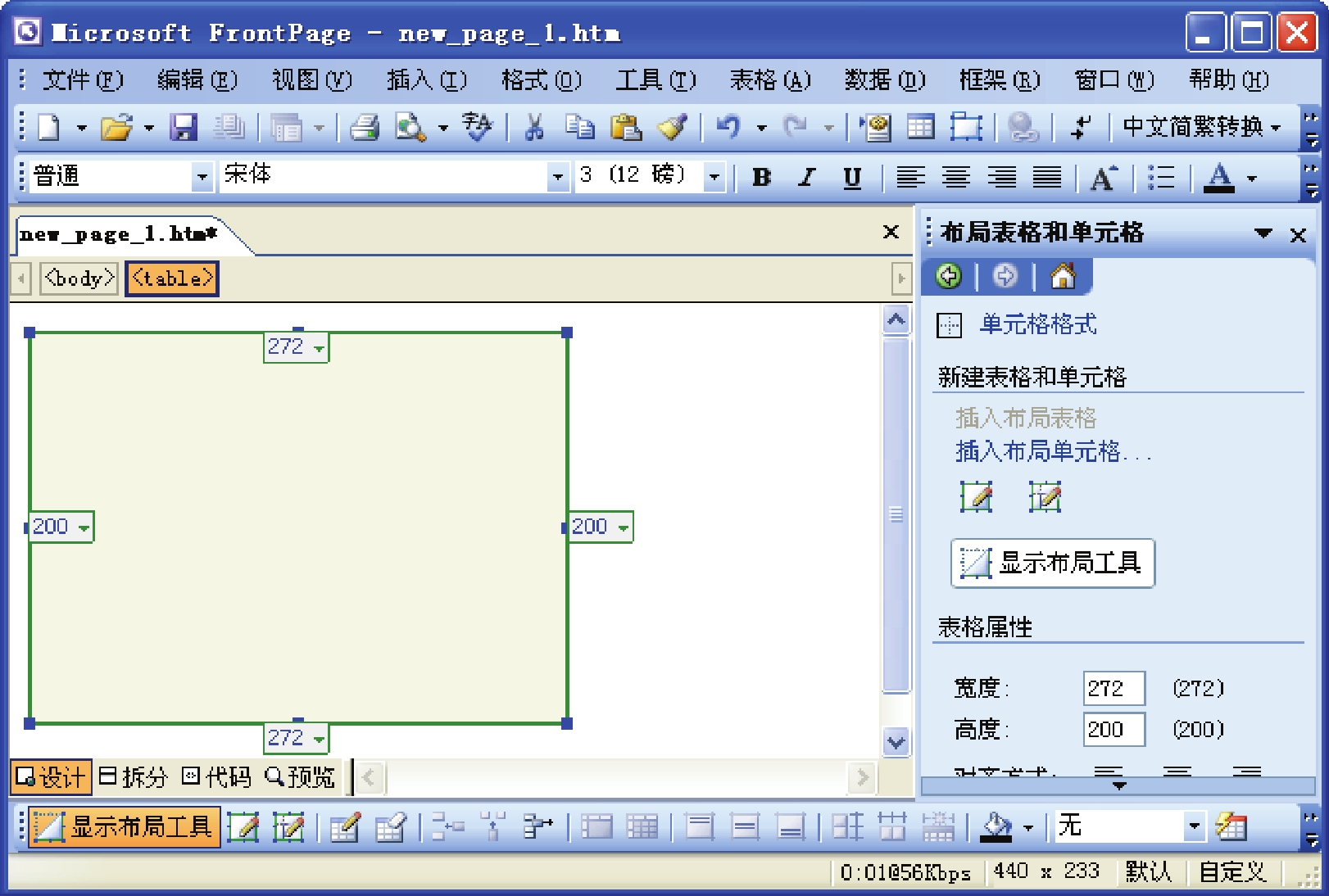Open 中文简繁转换 dropdown
This screenshot has width=1329, height=896.
(x=1276, y=128)
